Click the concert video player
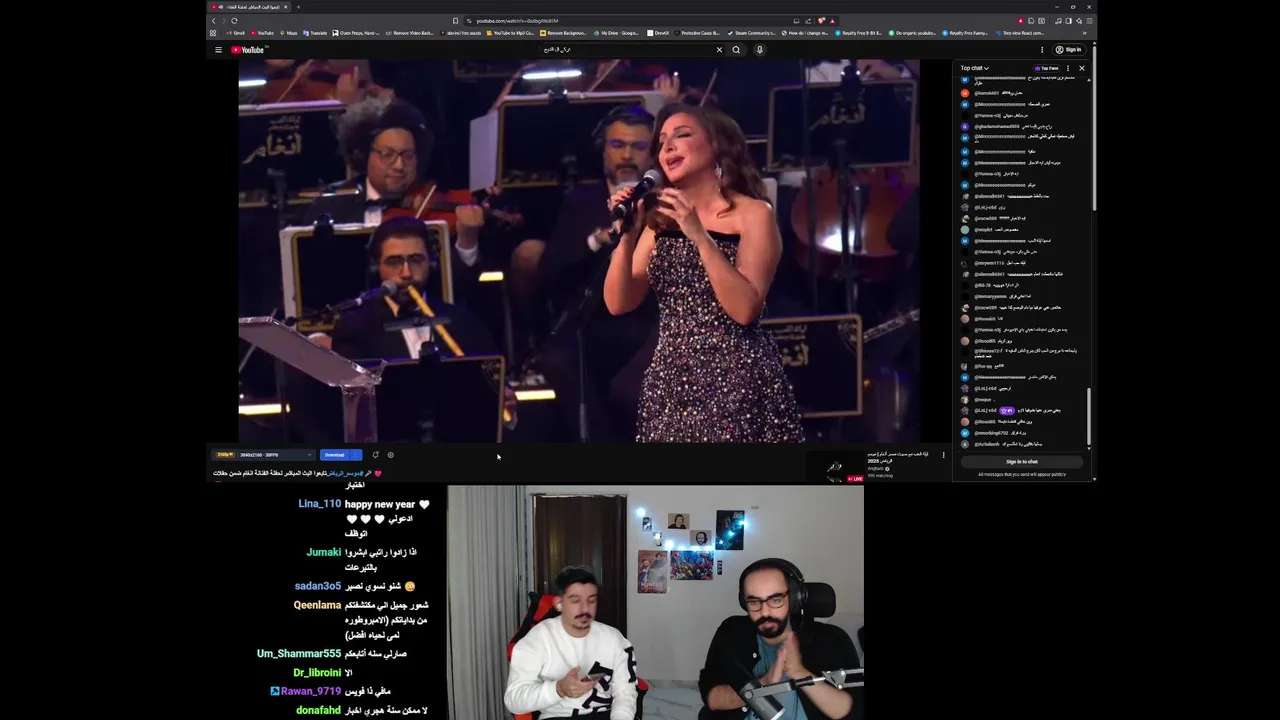This screenshot has width=1280, height=720. pos(579,250)
